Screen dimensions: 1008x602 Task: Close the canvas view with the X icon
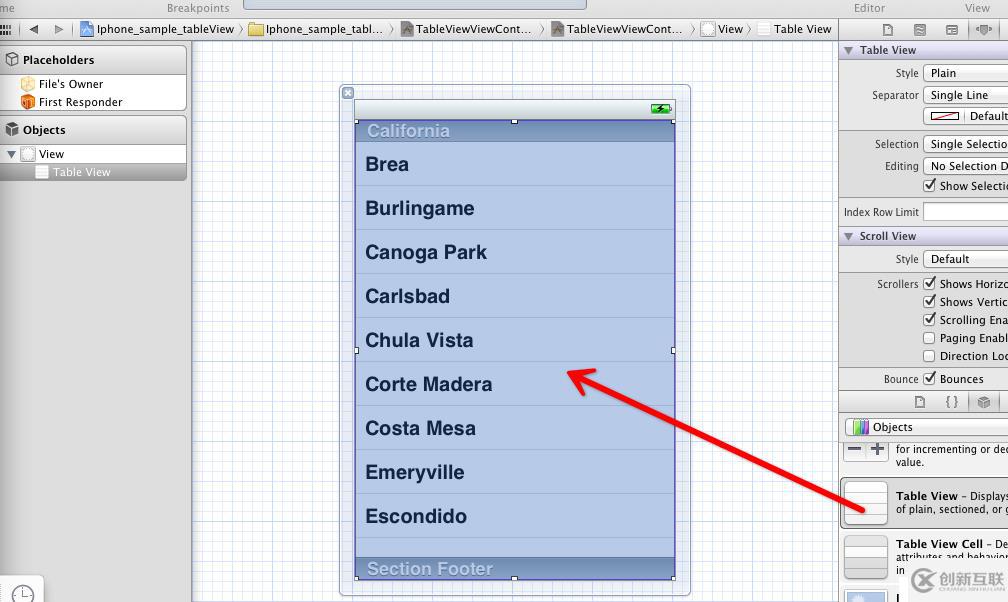[x=348, y=93]
